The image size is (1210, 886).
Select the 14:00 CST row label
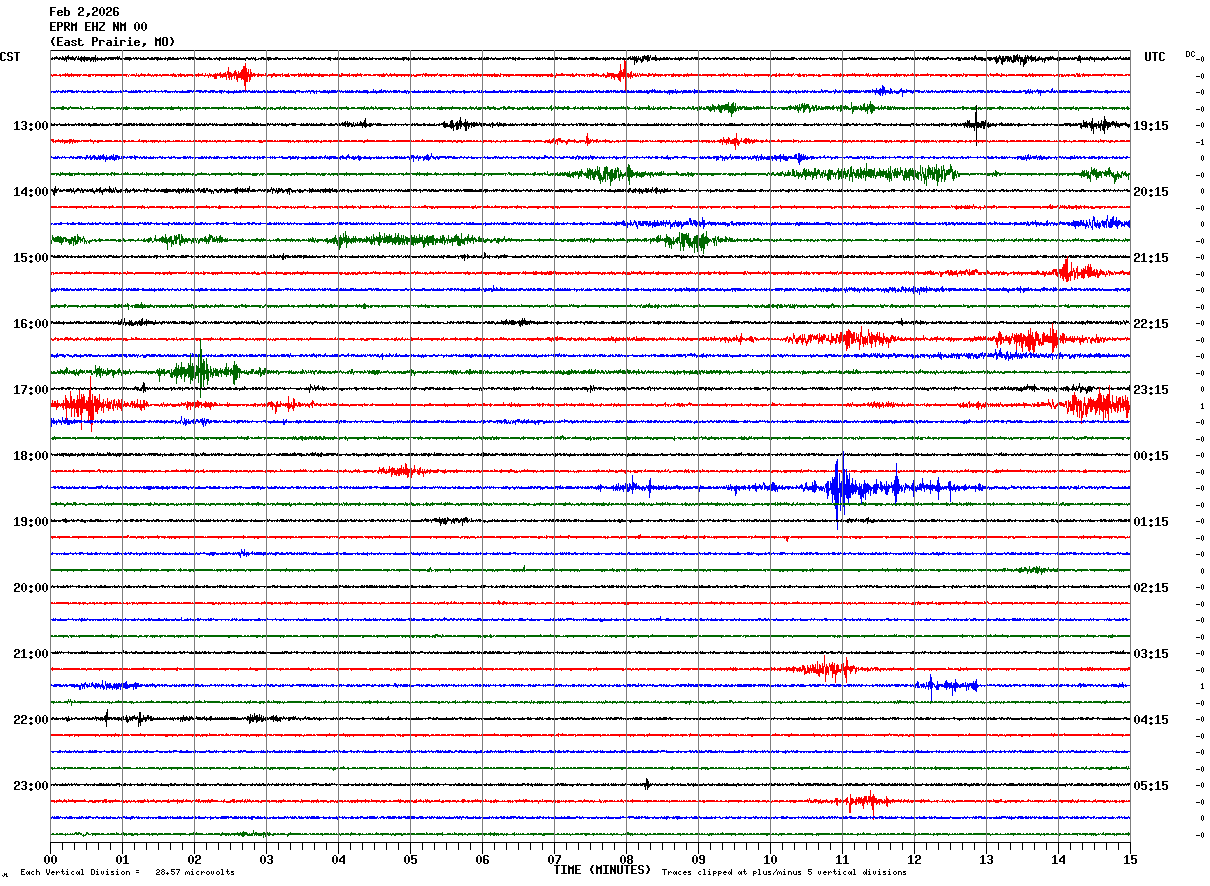click(x=31, y=192)
